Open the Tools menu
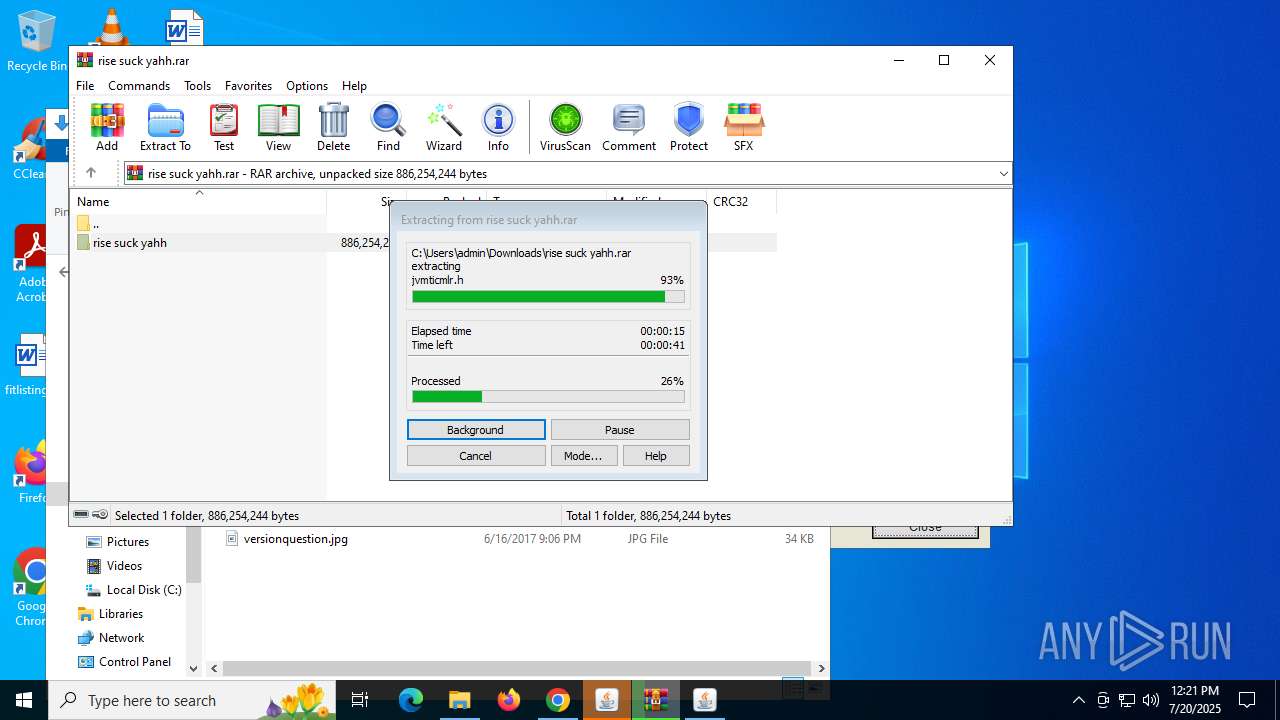 coord(197,86)
